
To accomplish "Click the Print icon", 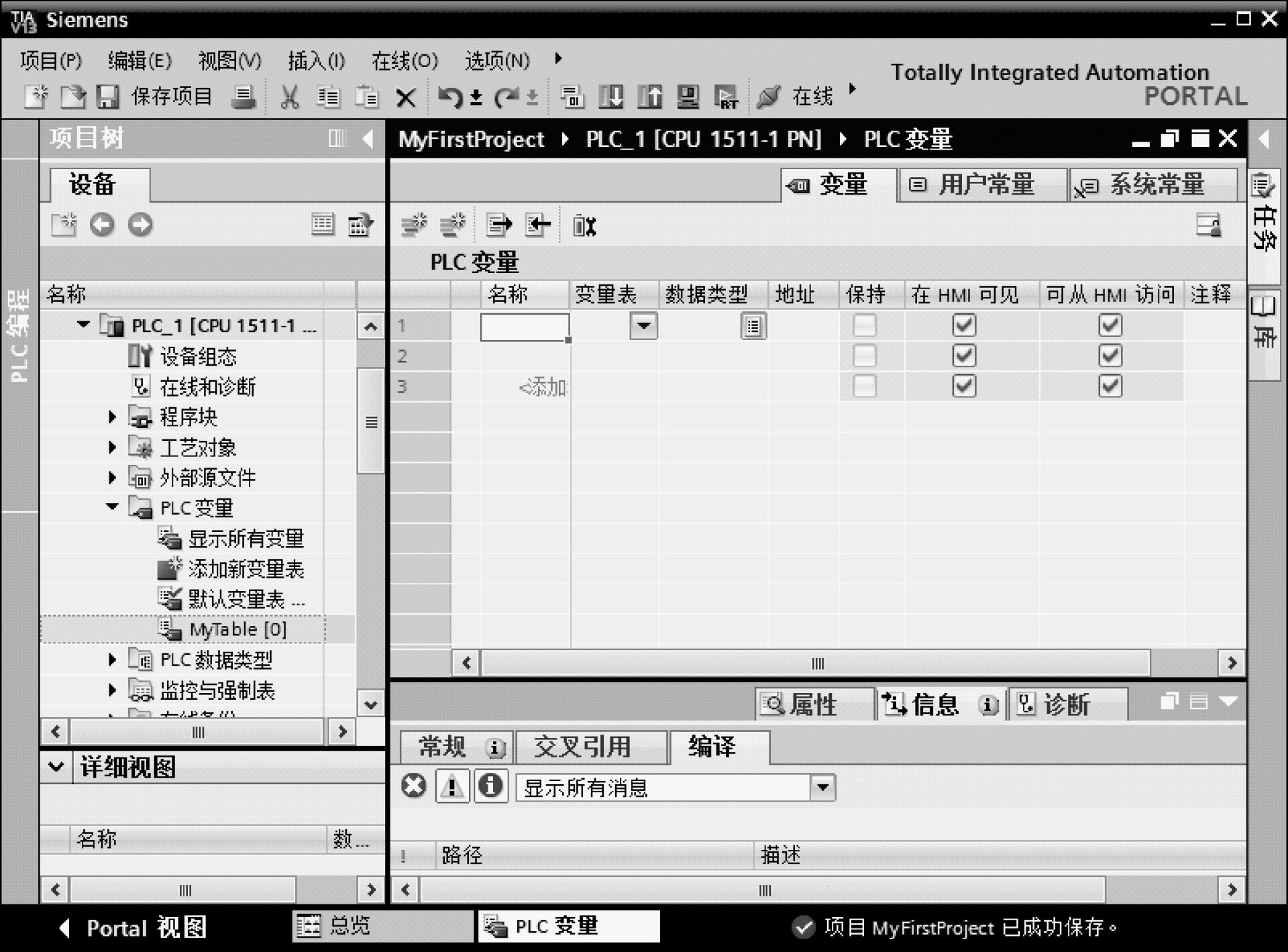I will click(x=243, y=97).
